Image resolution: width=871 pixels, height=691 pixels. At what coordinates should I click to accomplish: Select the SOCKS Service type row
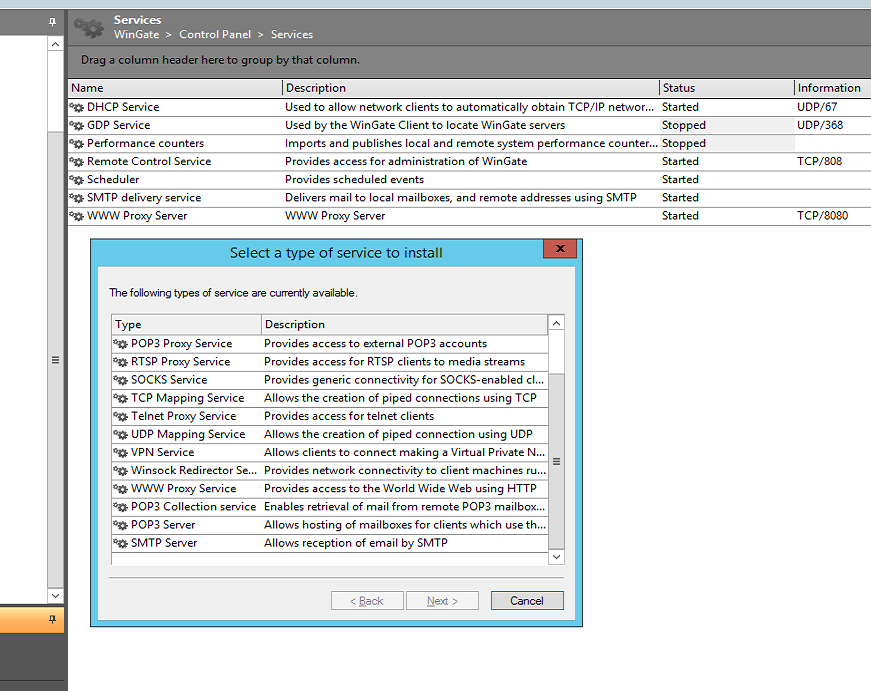pyautogui.click(x=329, y=380)
